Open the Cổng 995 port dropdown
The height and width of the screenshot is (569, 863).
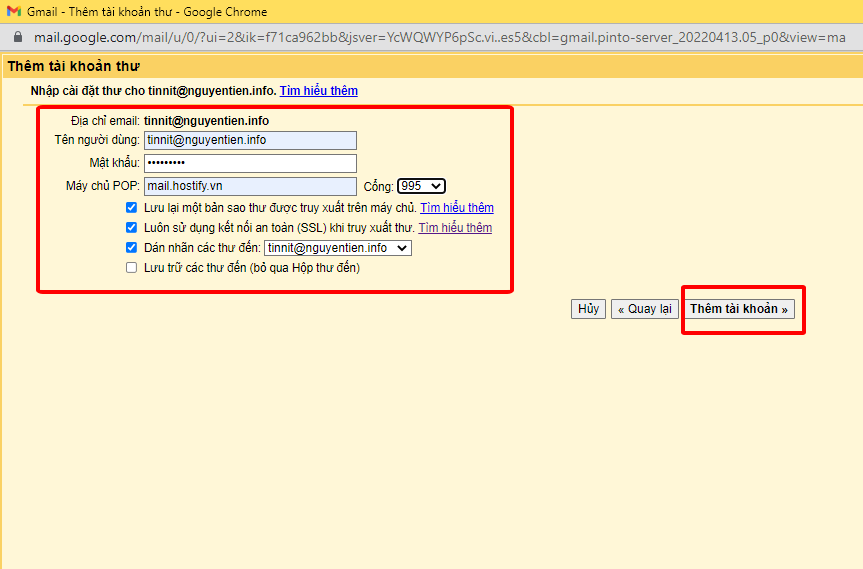[x=421, y=186]
